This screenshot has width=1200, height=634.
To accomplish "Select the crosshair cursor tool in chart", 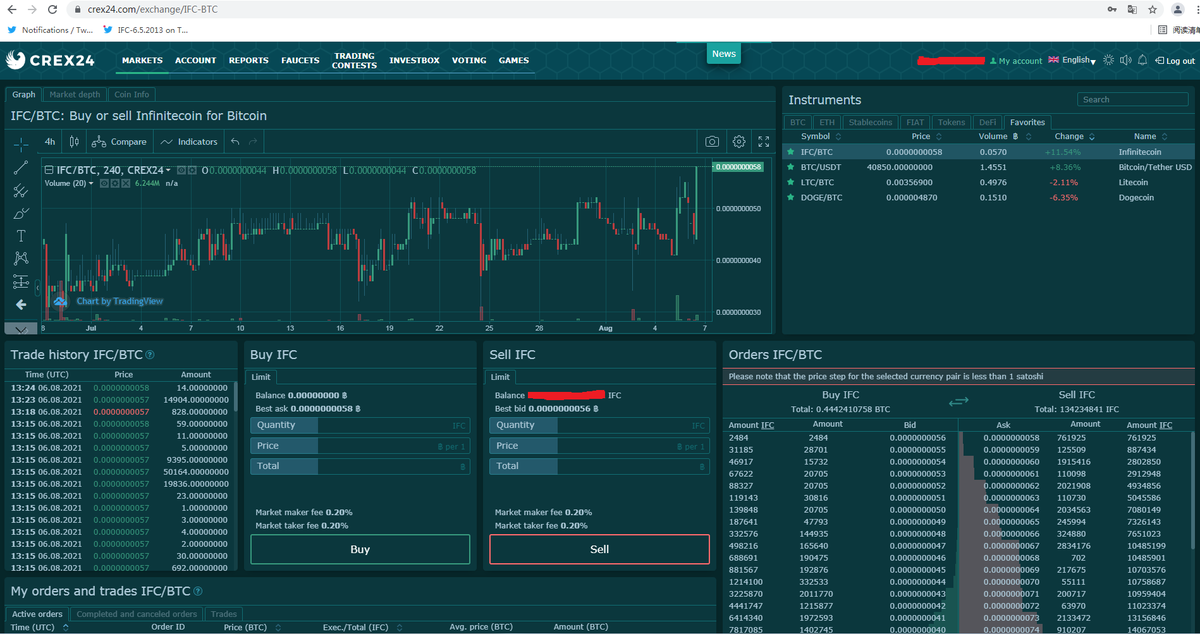I will [x=21, y=144].
